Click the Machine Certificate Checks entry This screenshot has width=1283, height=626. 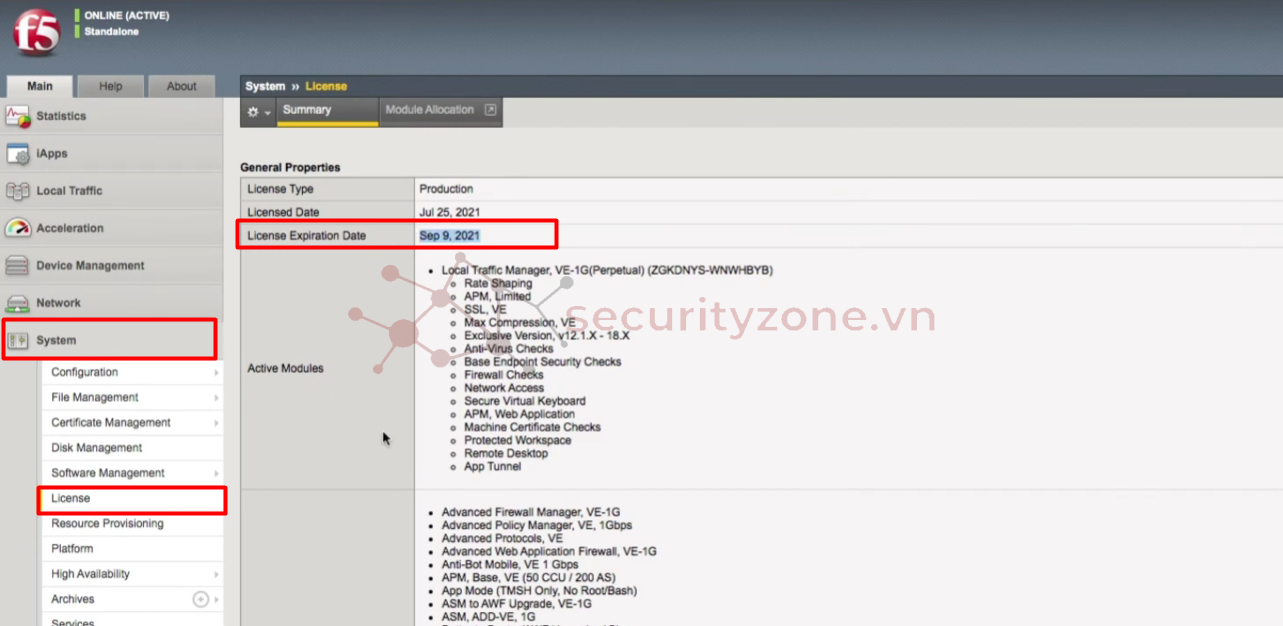[x=533, y=427]
